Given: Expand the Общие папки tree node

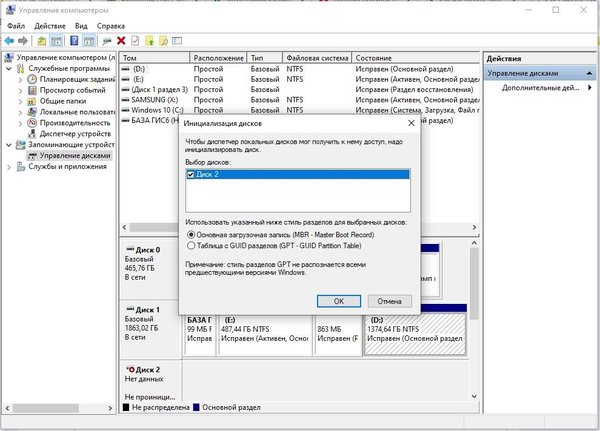Looking at the screenshot, I should click(20, 101).
